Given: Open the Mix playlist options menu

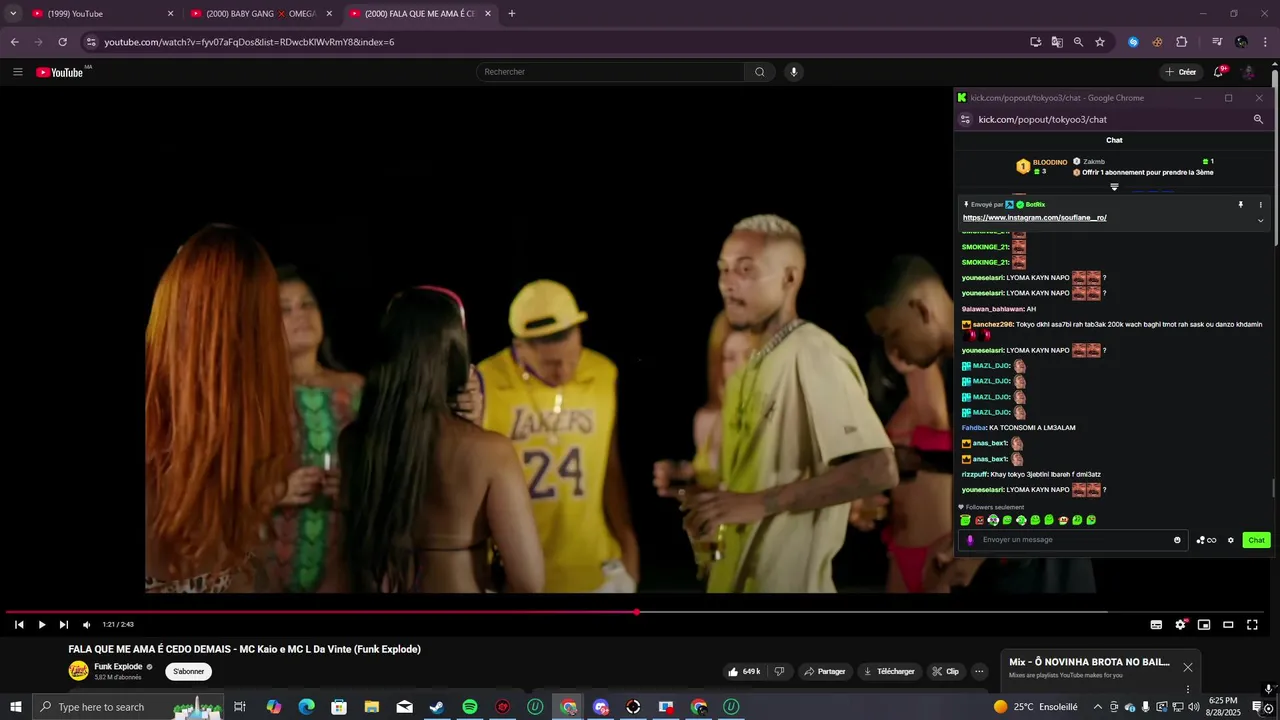Looking at the screenshot, I should pyautogui.click(x=1187, y=689).
